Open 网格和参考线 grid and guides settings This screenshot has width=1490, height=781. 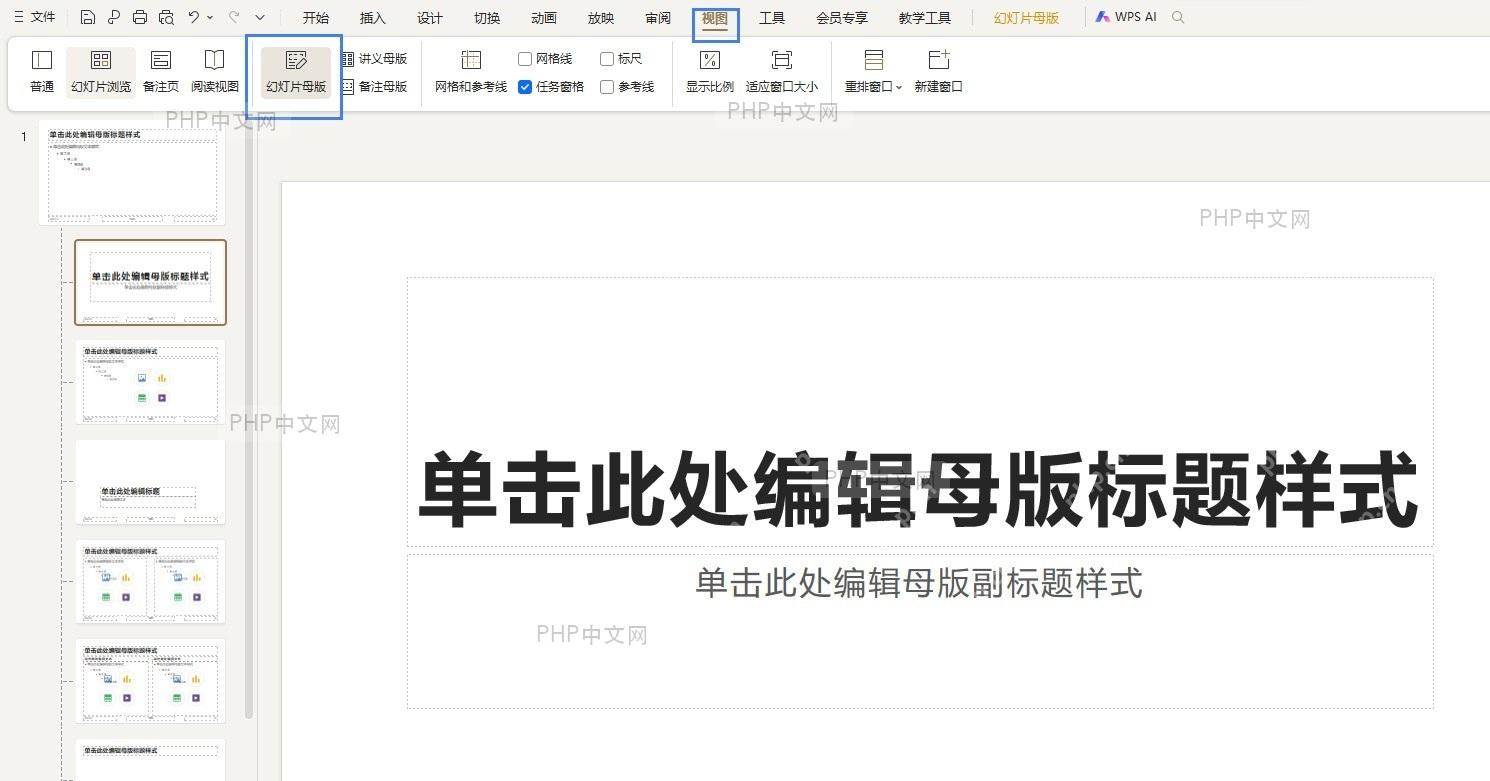coord(471,72)
